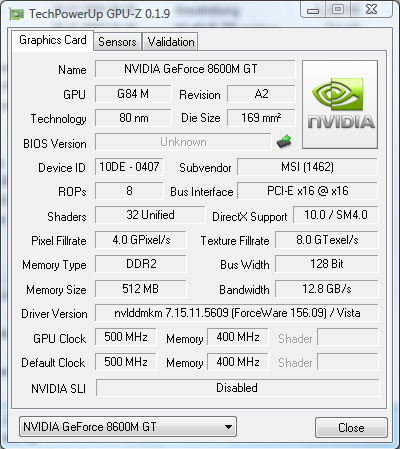
Task: Click the BIOS Version label
Action: pyautogui.click(x=55, y=144)
